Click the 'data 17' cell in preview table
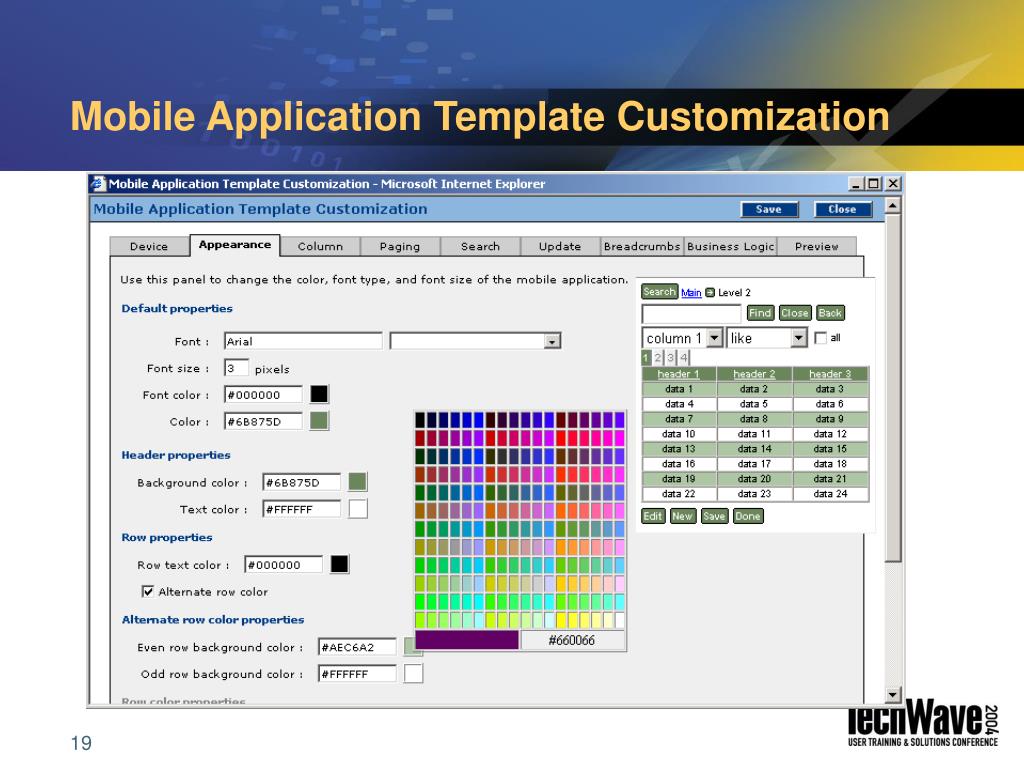Screen dimensions: 1024x768 pyautogui.click(x=754, y=464)
